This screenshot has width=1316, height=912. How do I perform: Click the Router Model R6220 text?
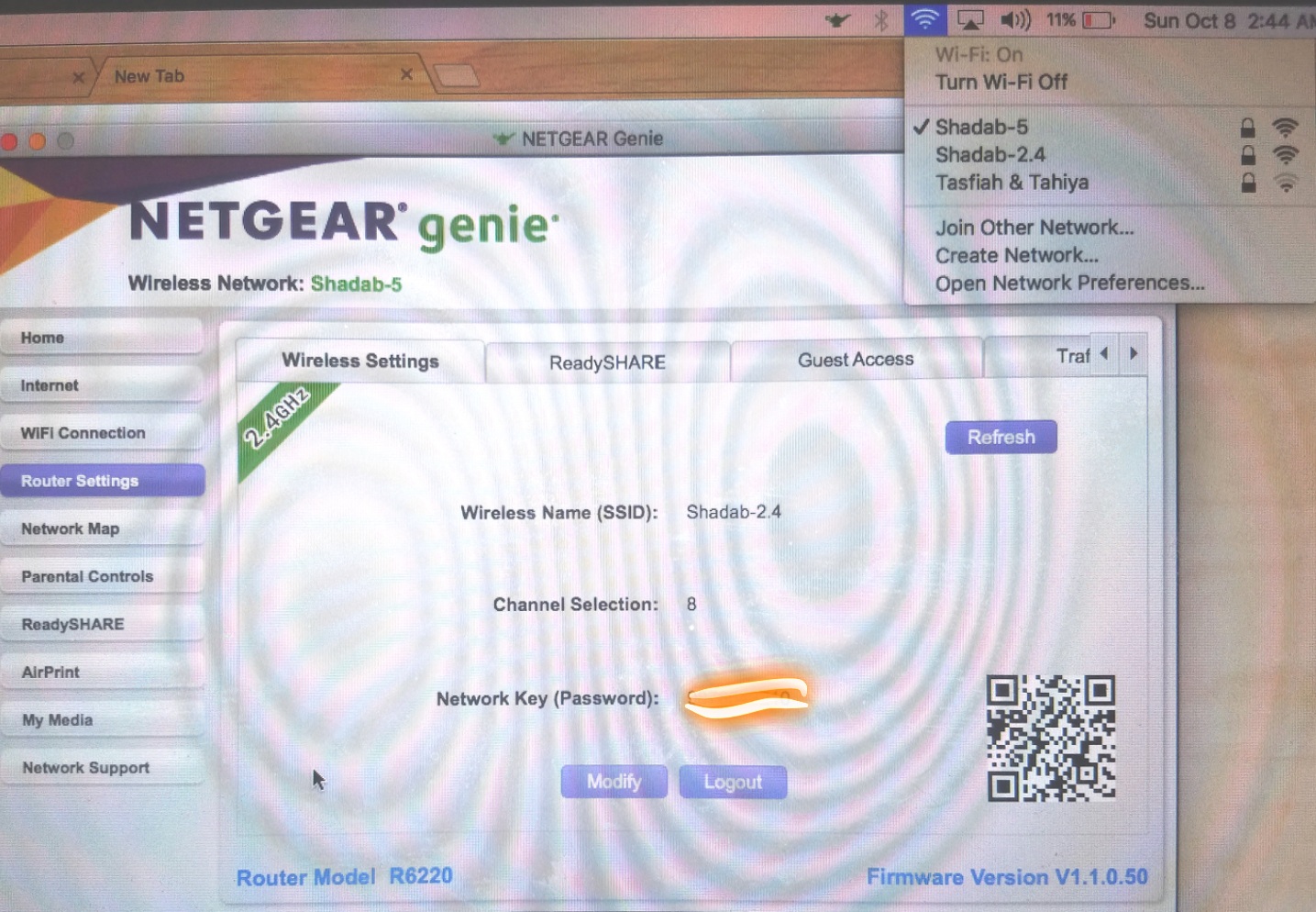click(x=345, y=877)
